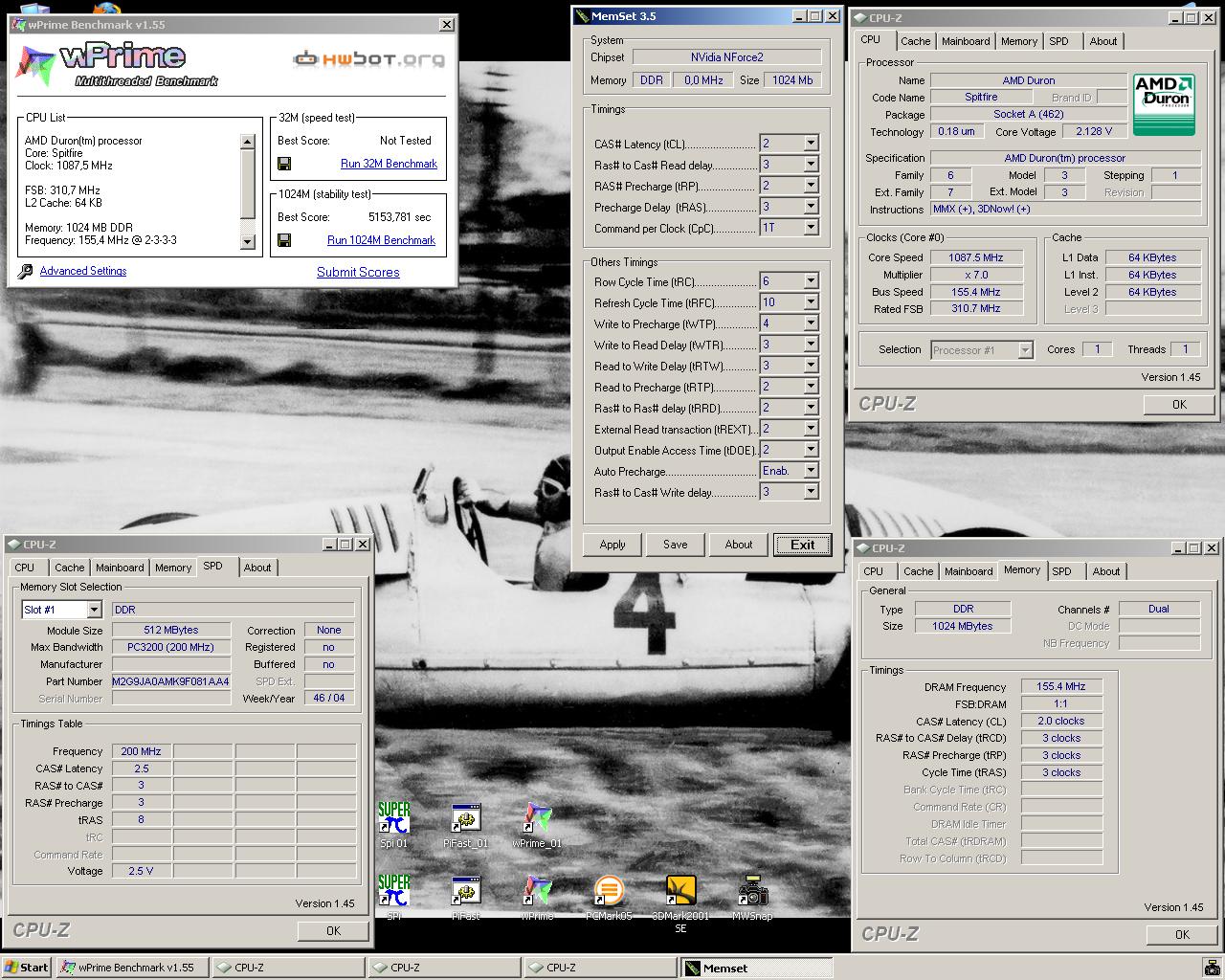Click the Apply button in MemSet

click(x=612, y=545)
